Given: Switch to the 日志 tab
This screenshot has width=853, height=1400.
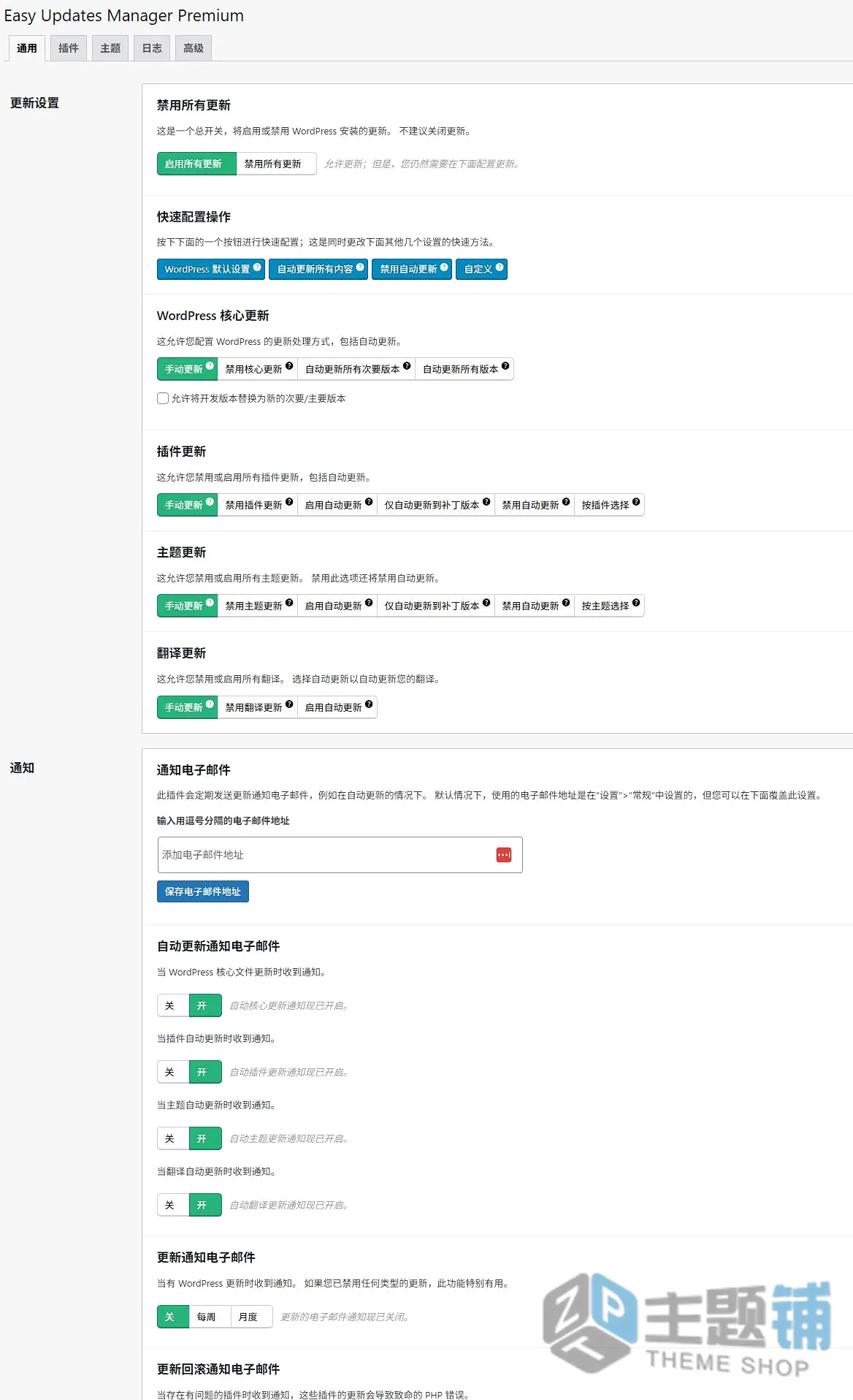Looking at the screenshot, I should [152, 48].
